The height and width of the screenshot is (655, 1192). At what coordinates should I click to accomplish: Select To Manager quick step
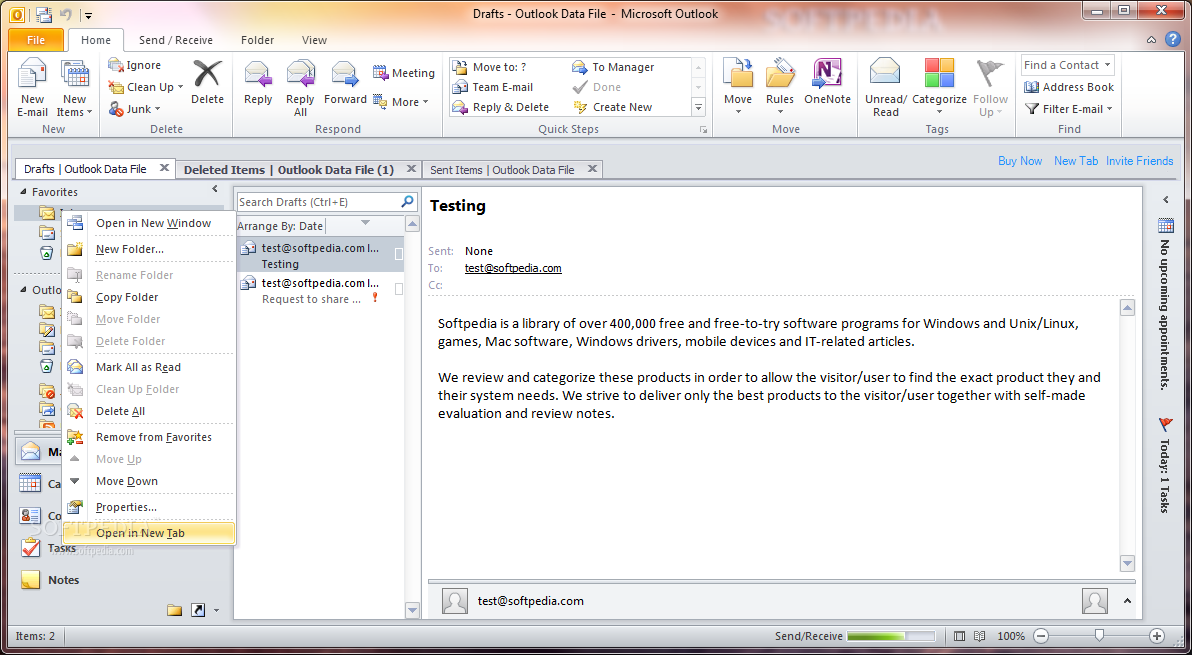613,67
